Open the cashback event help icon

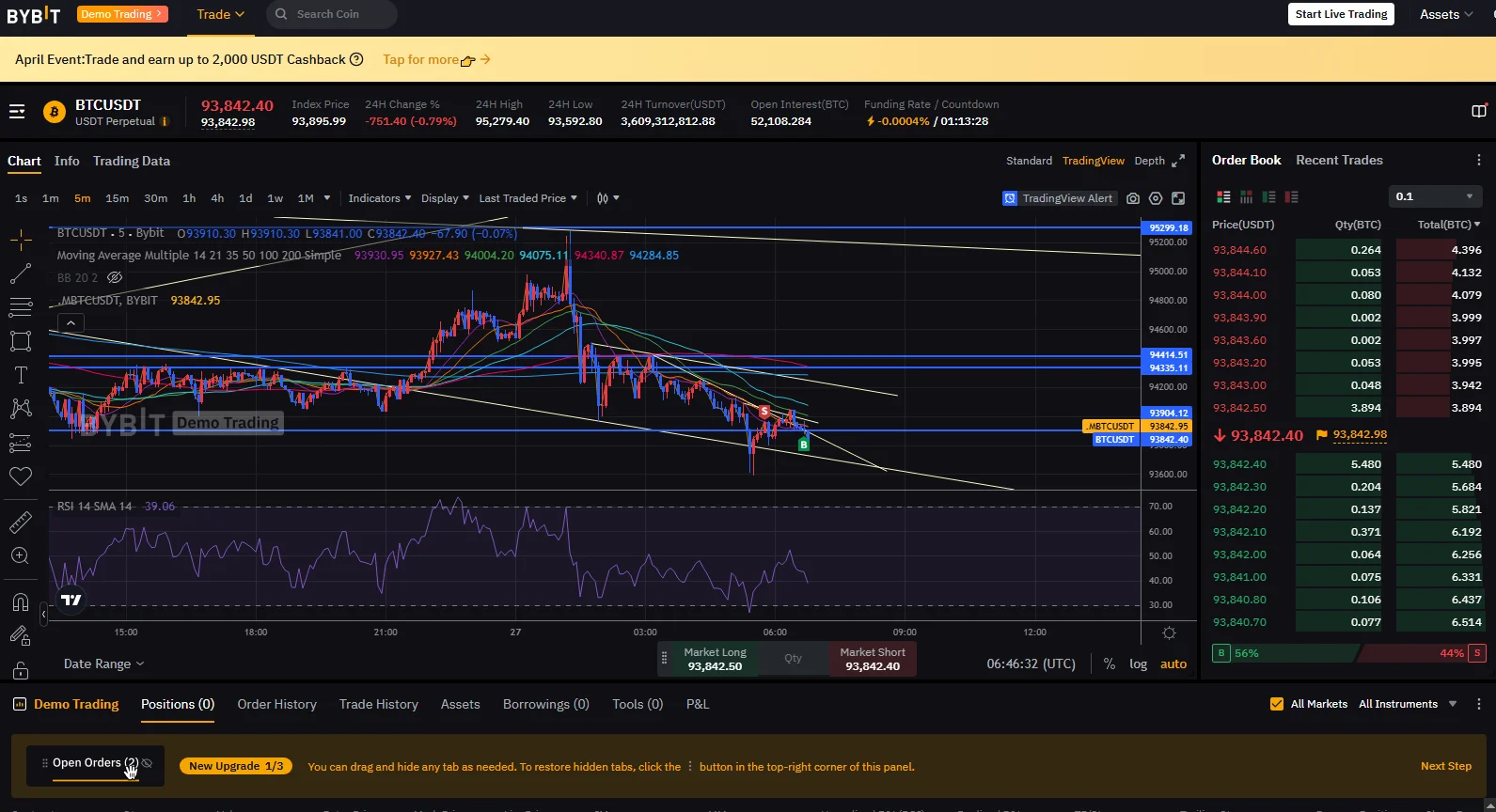(x=356, y=59)
